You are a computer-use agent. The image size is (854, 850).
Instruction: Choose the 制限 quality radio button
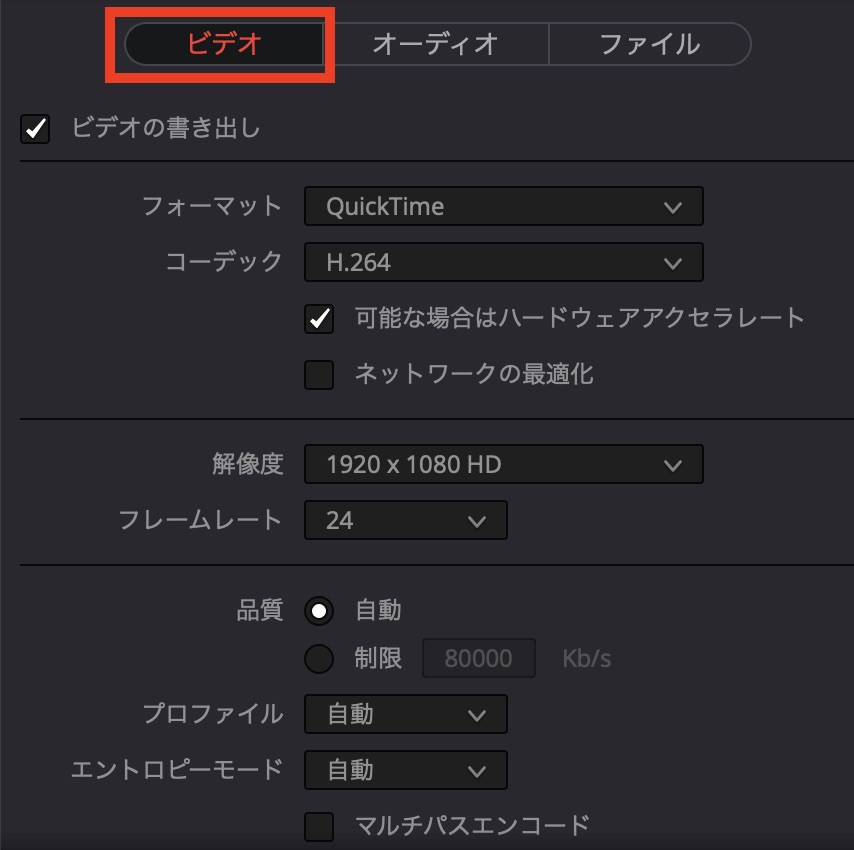[x=319, y=659]
